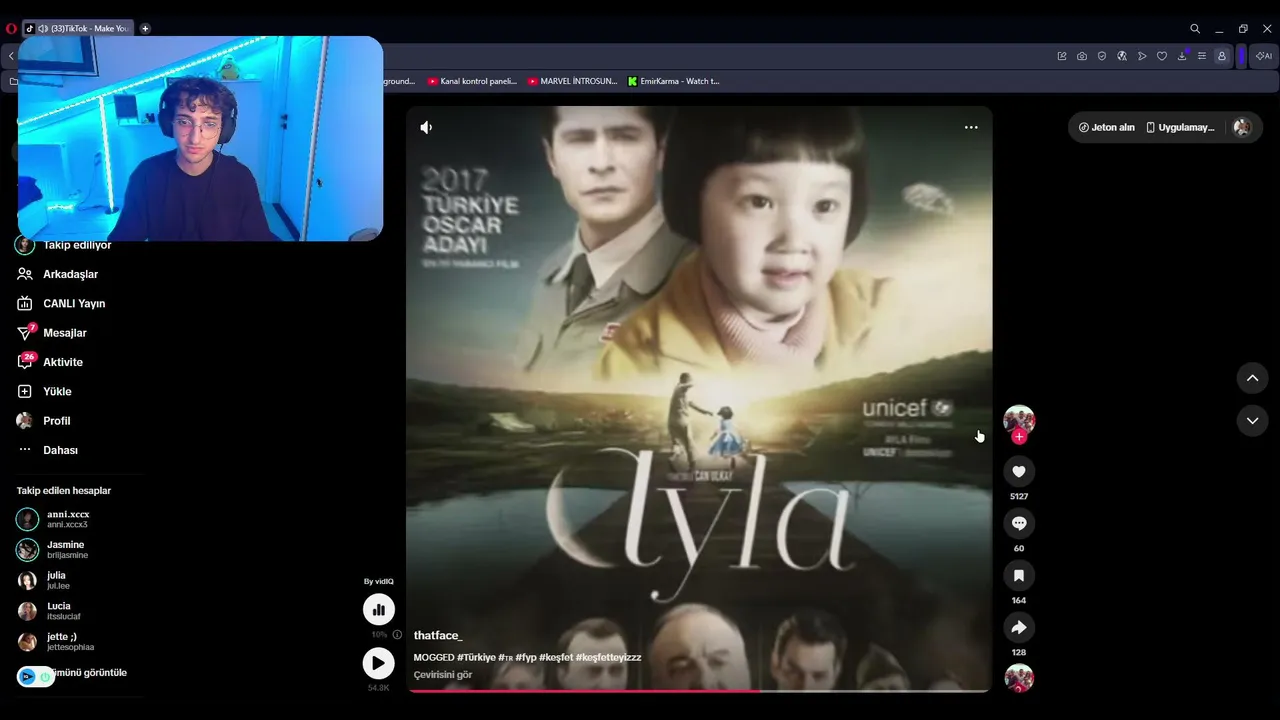1280x720 pixels.
Task: Open the thatface_ creator profile link
Action: [438, 635]
